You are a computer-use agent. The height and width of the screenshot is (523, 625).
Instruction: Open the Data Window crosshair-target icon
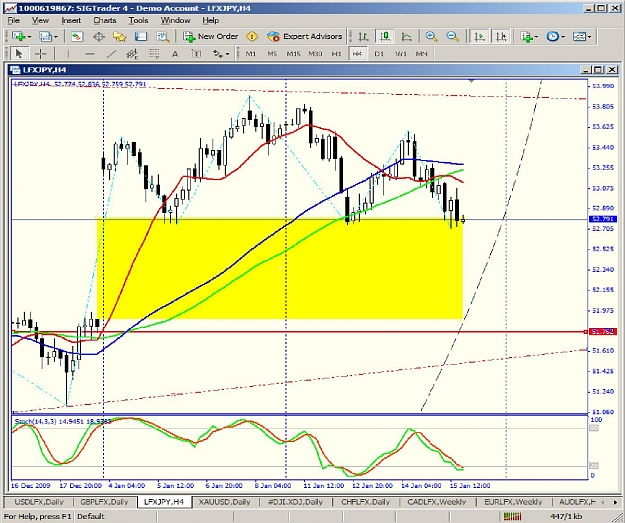[98, 37]
